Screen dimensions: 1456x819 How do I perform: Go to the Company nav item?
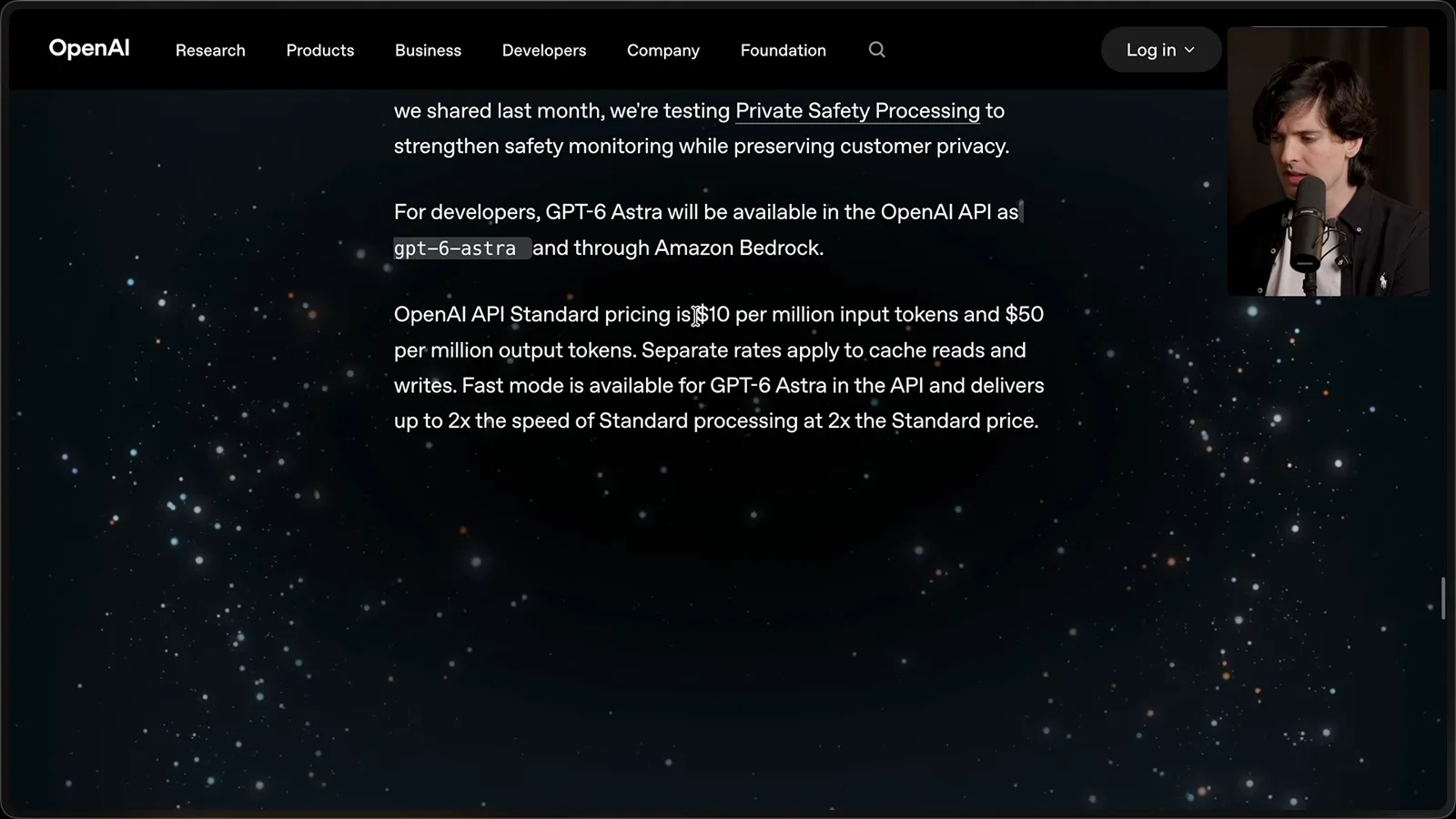pyautogui.click(x=663, y=50)
